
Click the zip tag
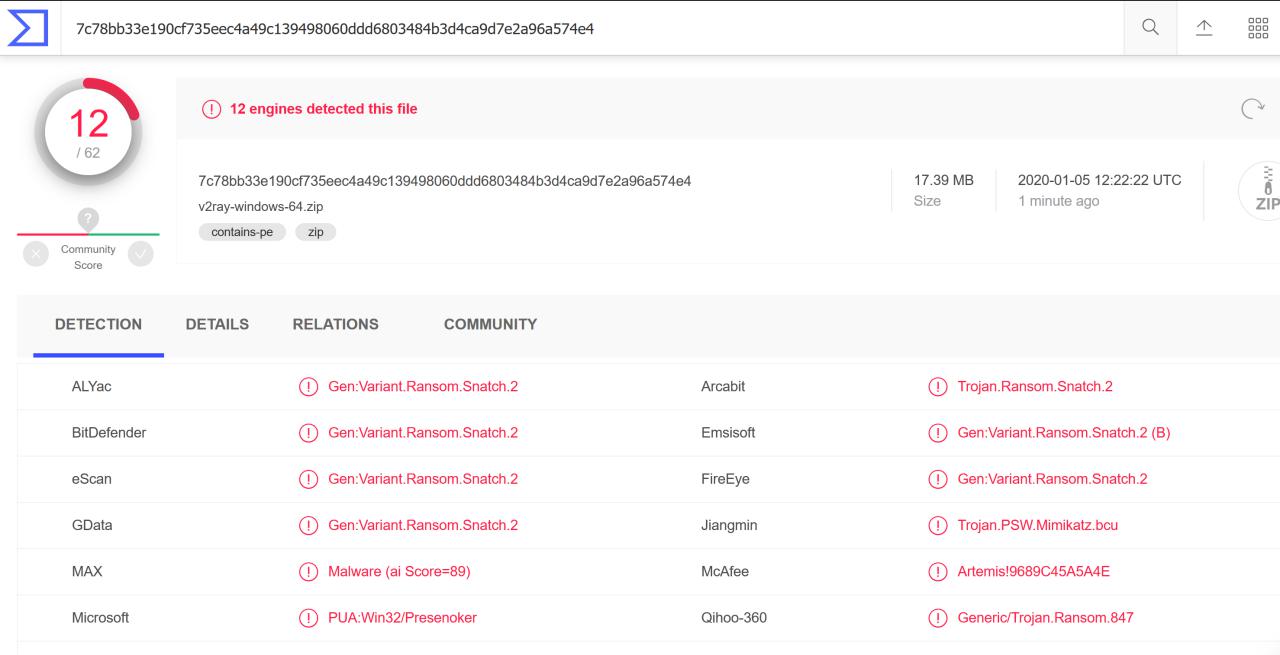click(x=316, y=232)
